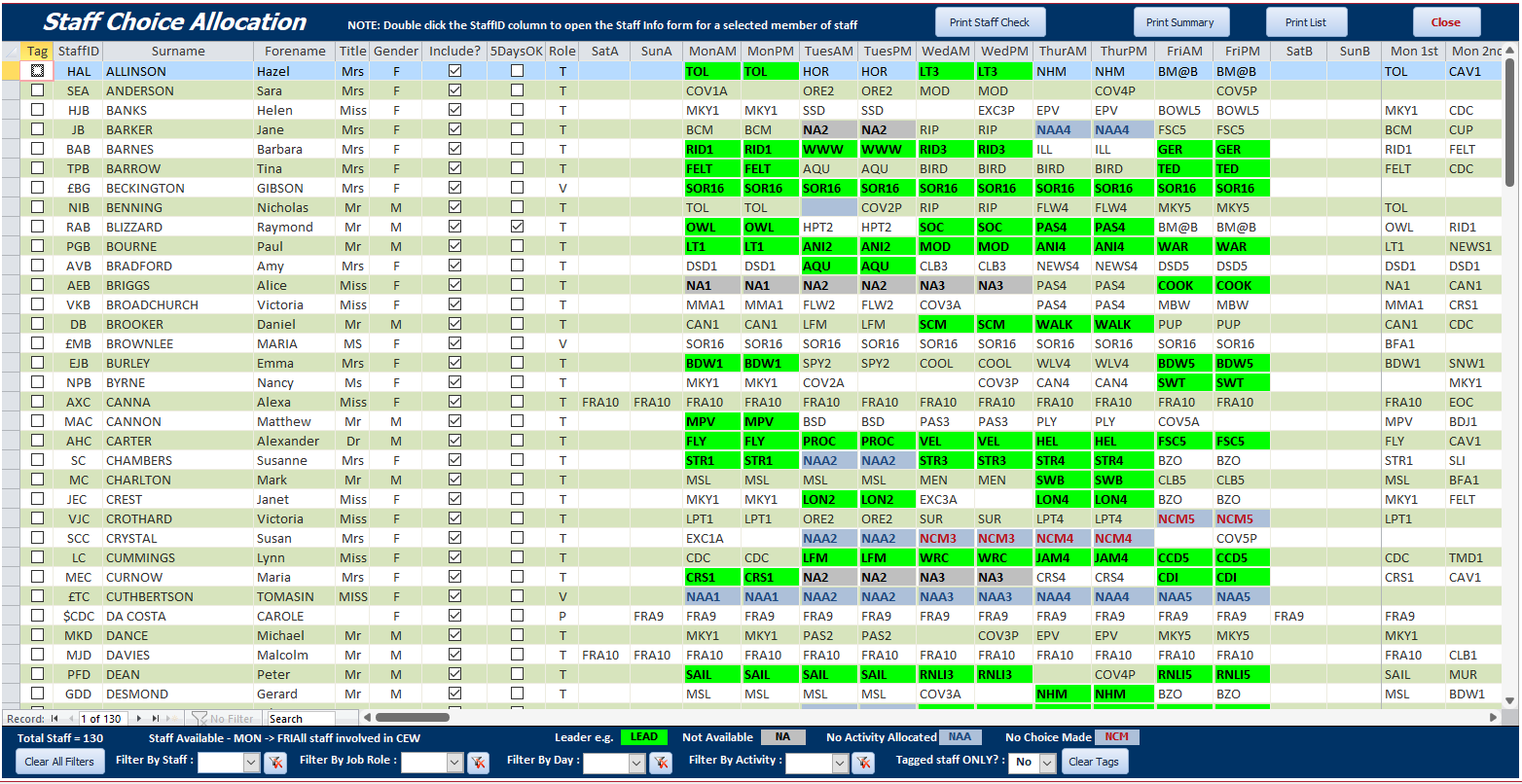Click the Clear All Filters button
Viewport: 1522px width, 784px height.
pyautogui.click(x=59, y=762)
